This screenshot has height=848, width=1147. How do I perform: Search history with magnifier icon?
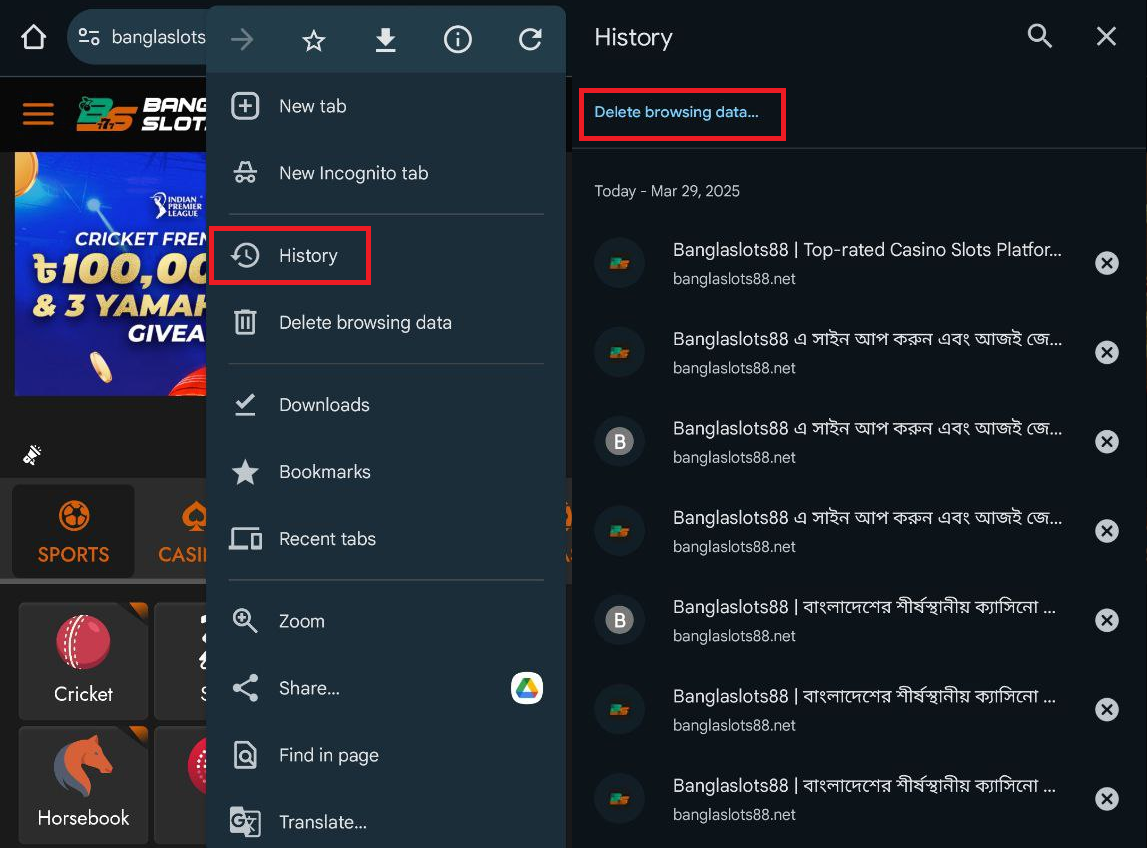[1039, 36]
